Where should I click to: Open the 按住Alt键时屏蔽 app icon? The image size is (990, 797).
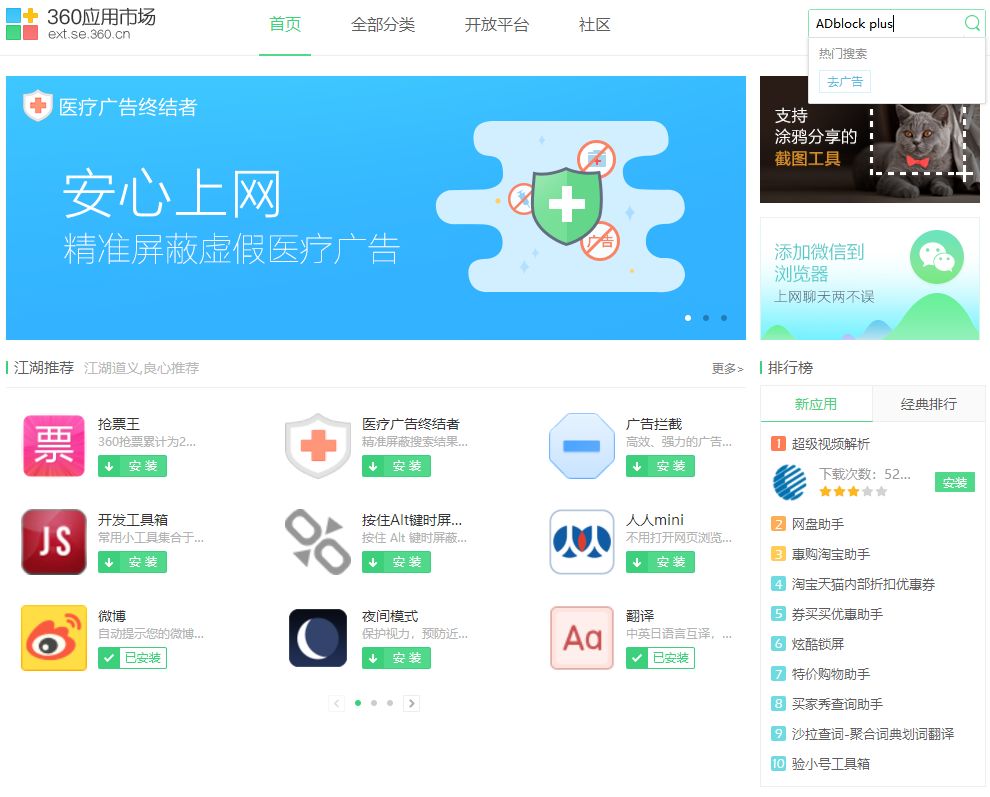click(x=318, y=542)
